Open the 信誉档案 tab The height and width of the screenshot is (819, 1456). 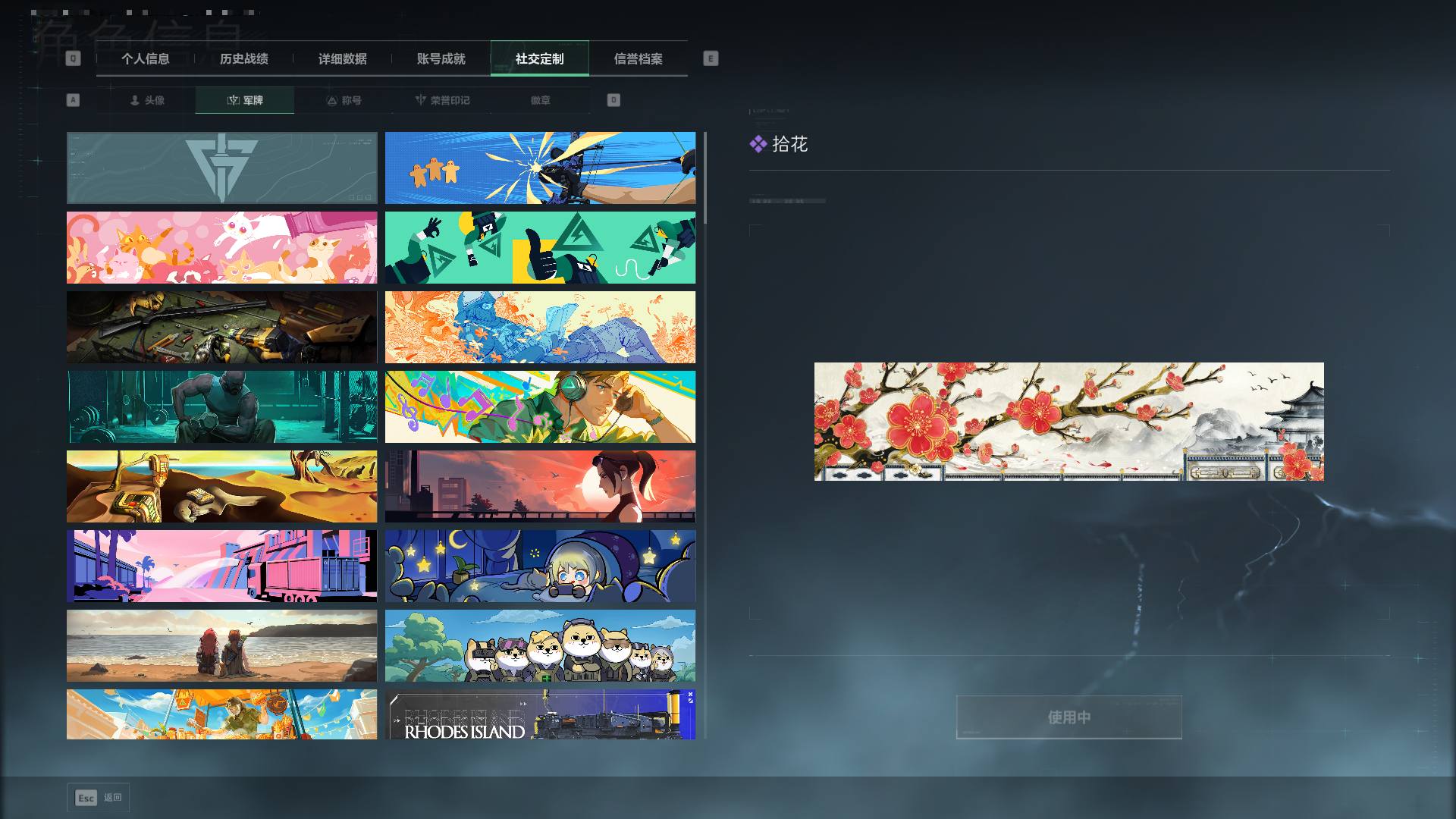(x=639, y=58)
